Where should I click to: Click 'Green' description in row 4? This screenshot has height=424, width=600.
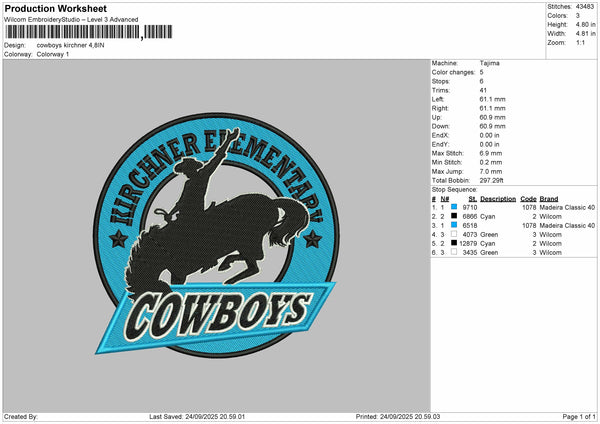coord(489,235)
